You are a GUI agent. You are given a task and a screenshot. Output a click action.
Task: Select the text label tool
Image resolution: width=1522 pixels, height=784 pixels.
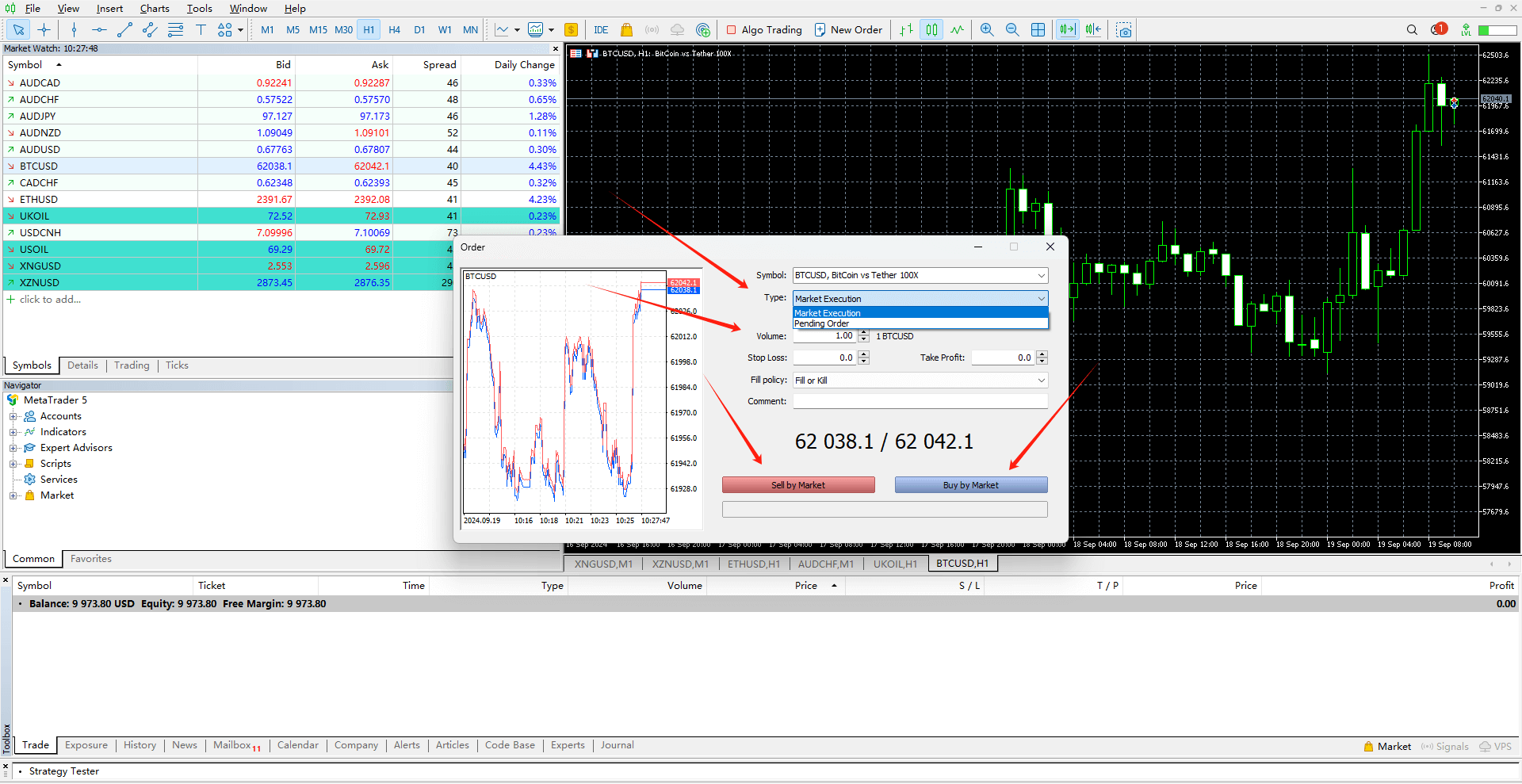(201, 30)
